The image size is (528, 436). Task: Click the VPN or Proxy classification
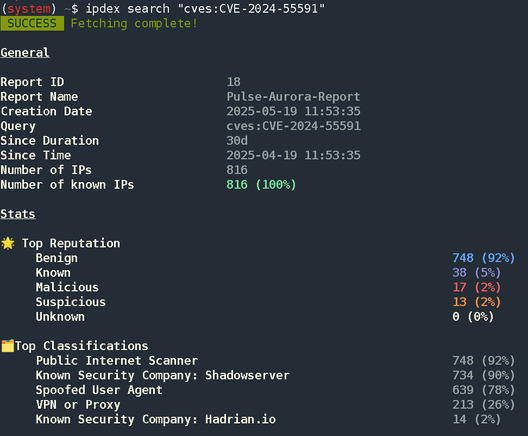coord(78,405)
